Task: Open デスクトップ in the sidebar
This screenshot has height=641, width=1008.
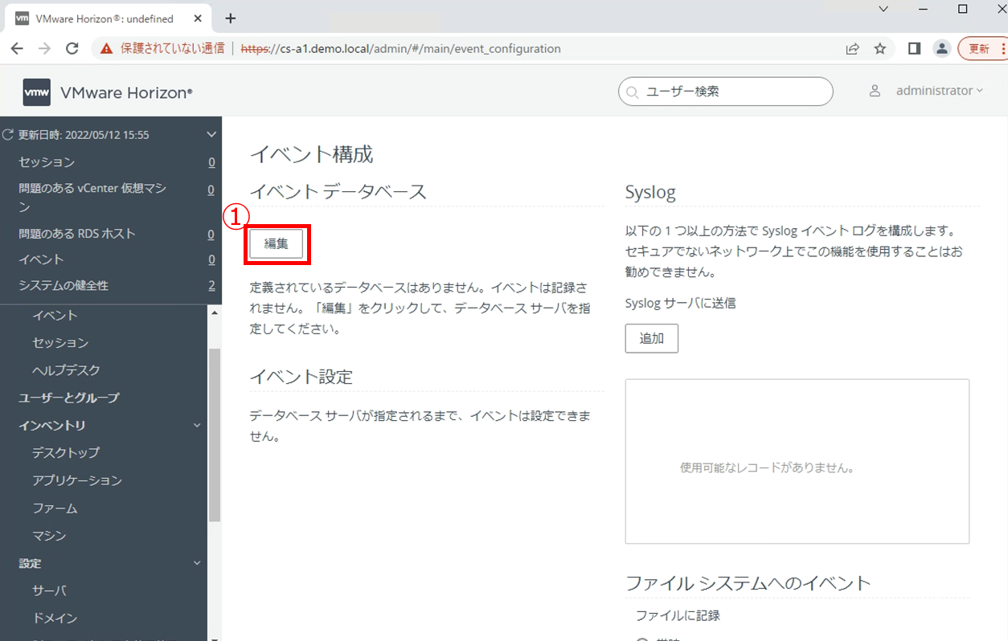Action: 66,453
